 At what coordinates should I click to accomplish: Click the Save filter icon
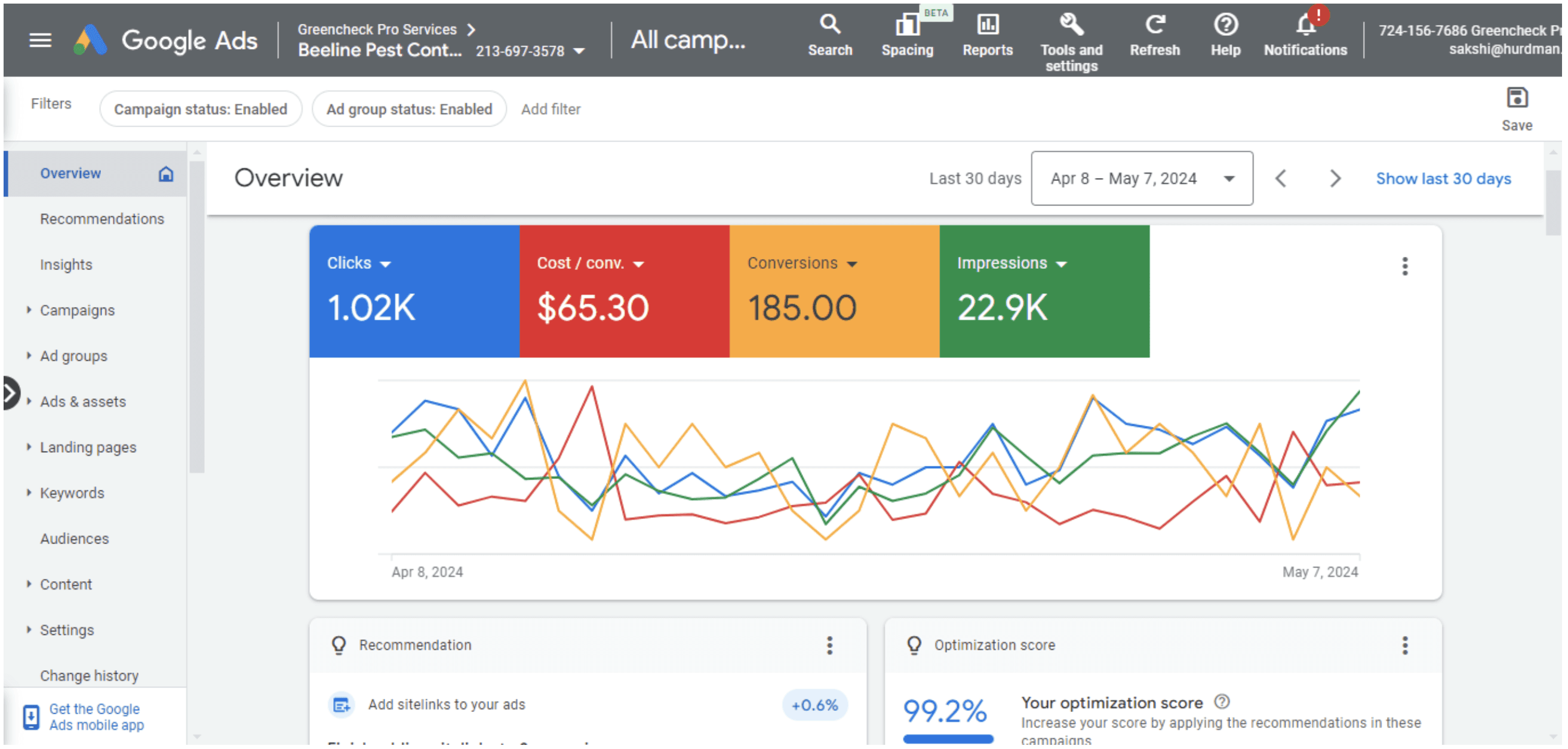click(x=1516, y=98)
